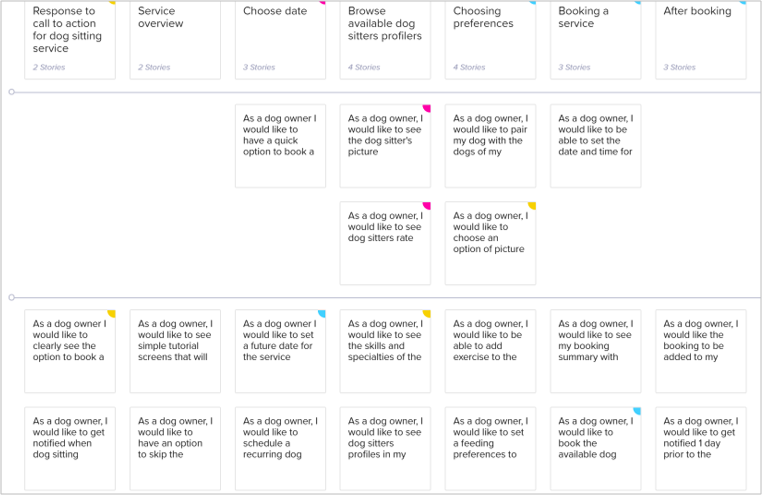This screenshot has height=495, width=762.
Task: Open the notified 1 day prior story card
Action: tap(700, 448)
